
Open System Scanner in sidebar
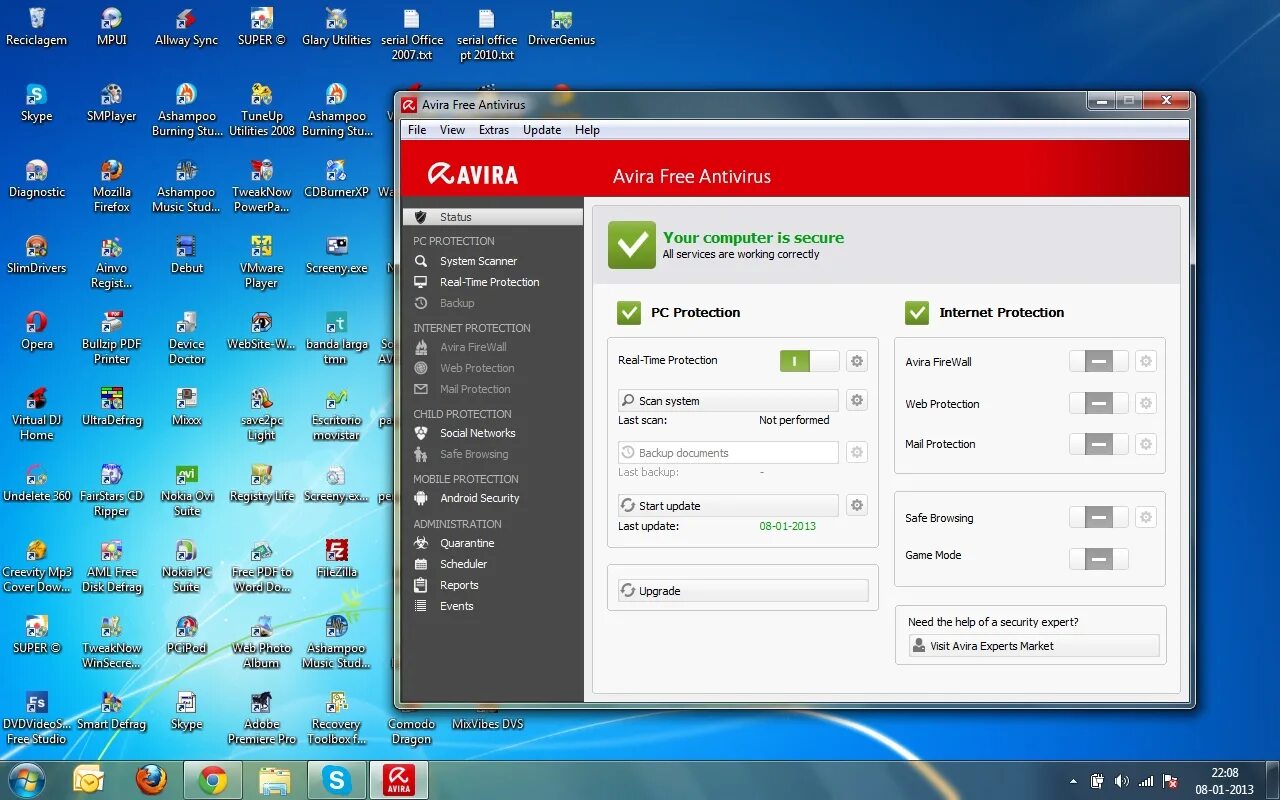click(479, 261)
